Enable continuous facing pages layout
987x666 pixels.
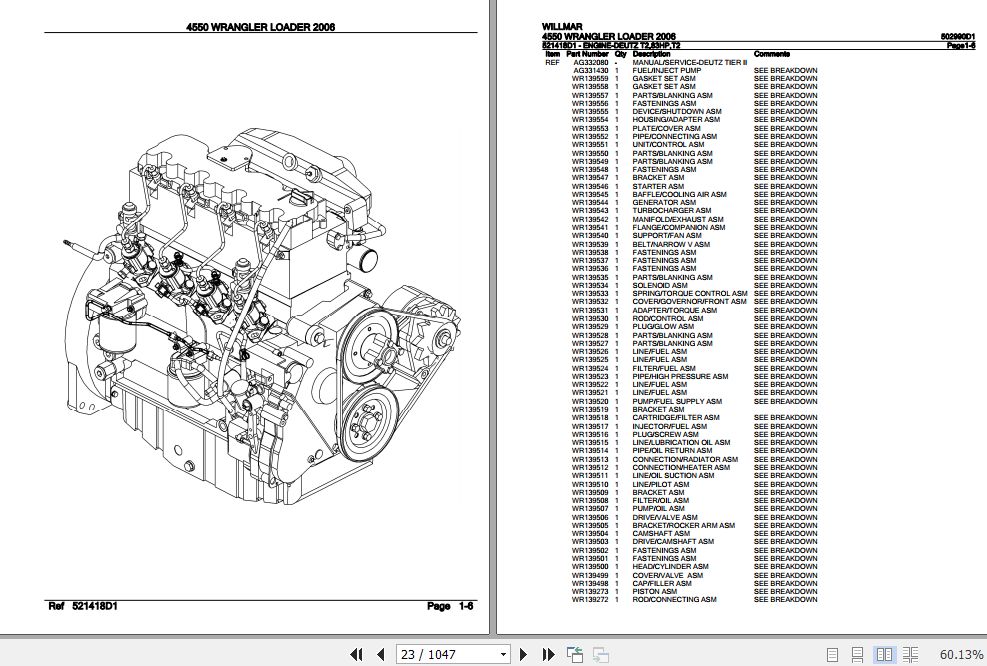click(x=910, y=653)
